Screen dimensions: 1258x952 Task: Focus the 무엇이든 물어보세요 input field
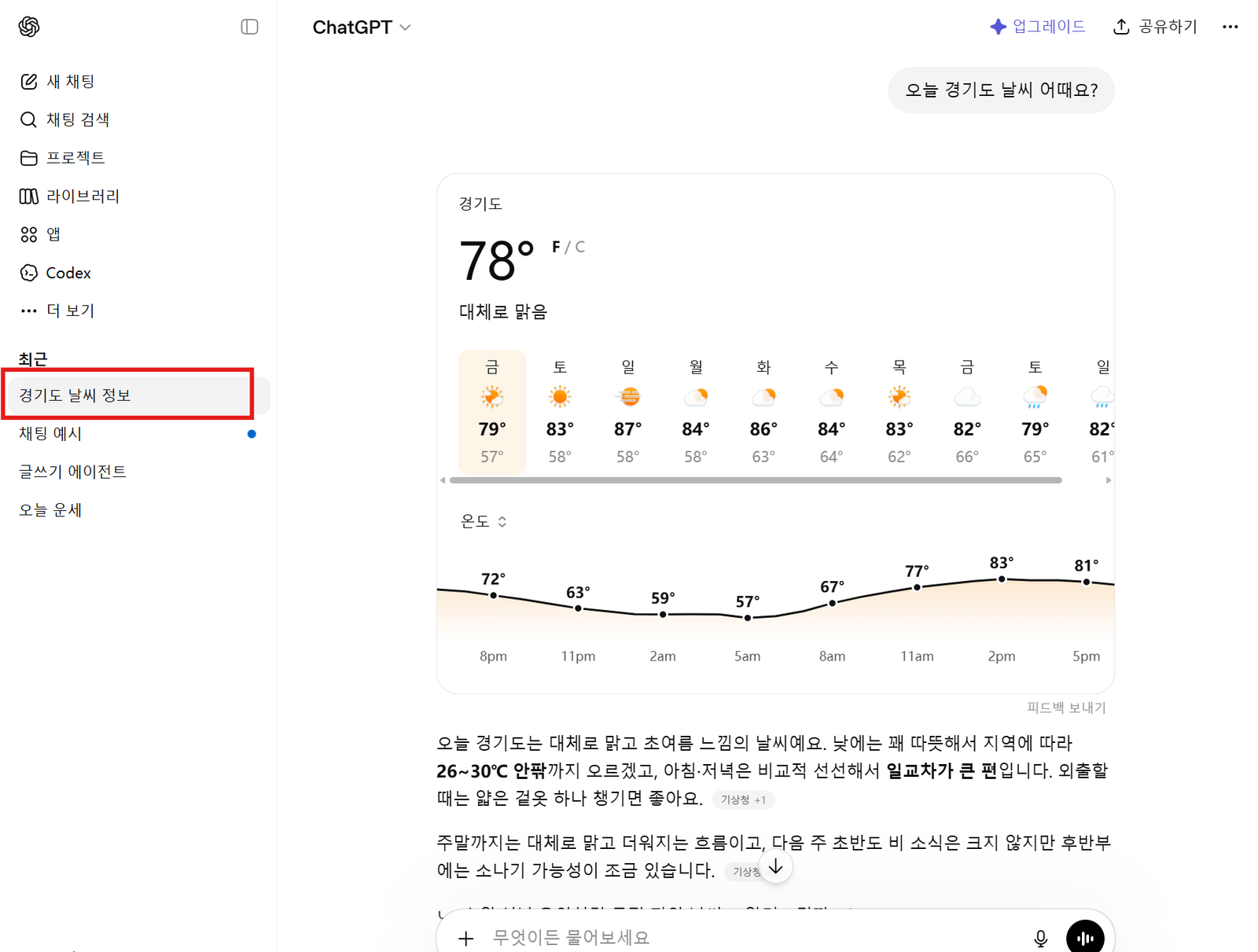[755, 937]
